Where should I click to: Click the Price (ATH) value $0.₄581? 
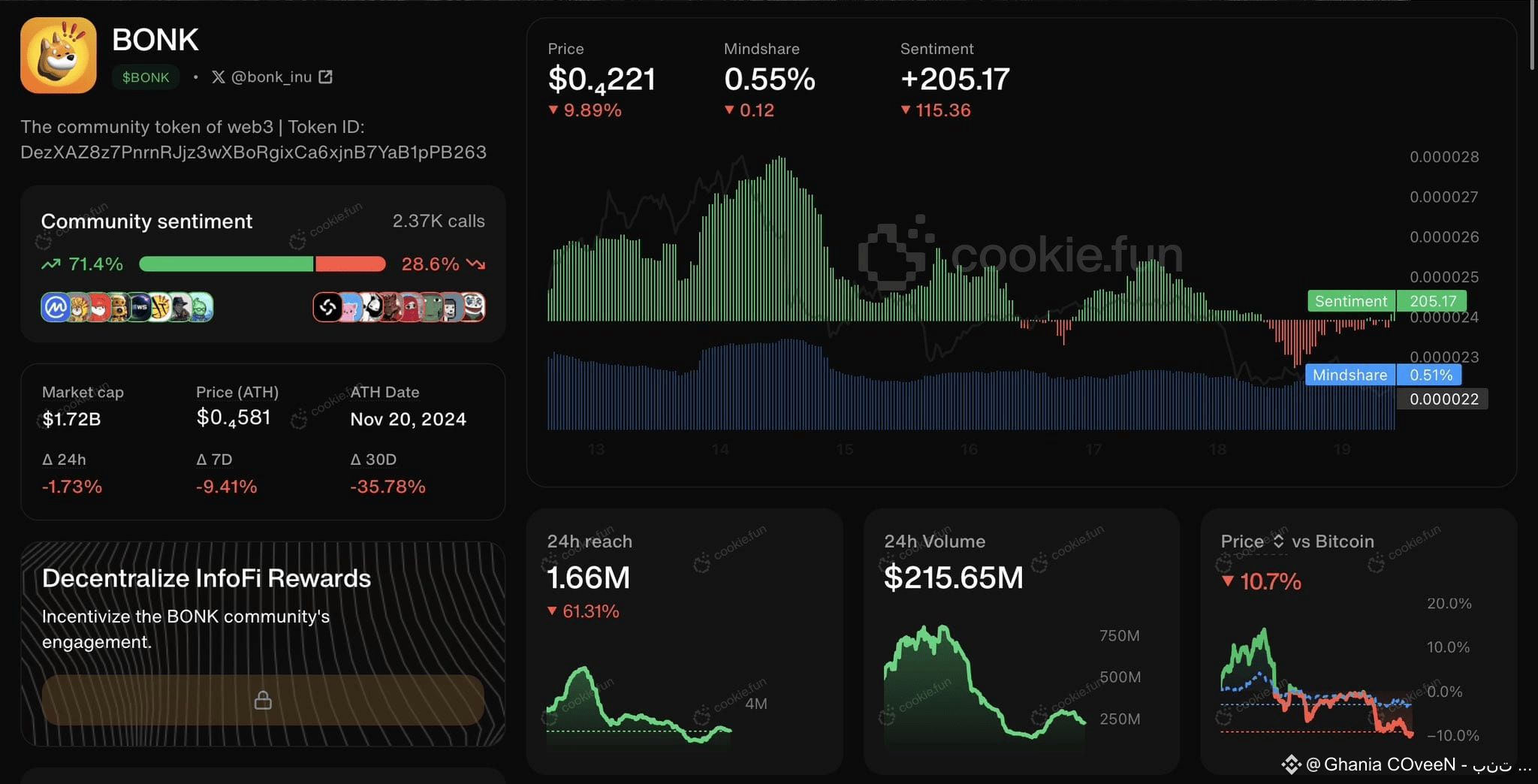234,418
